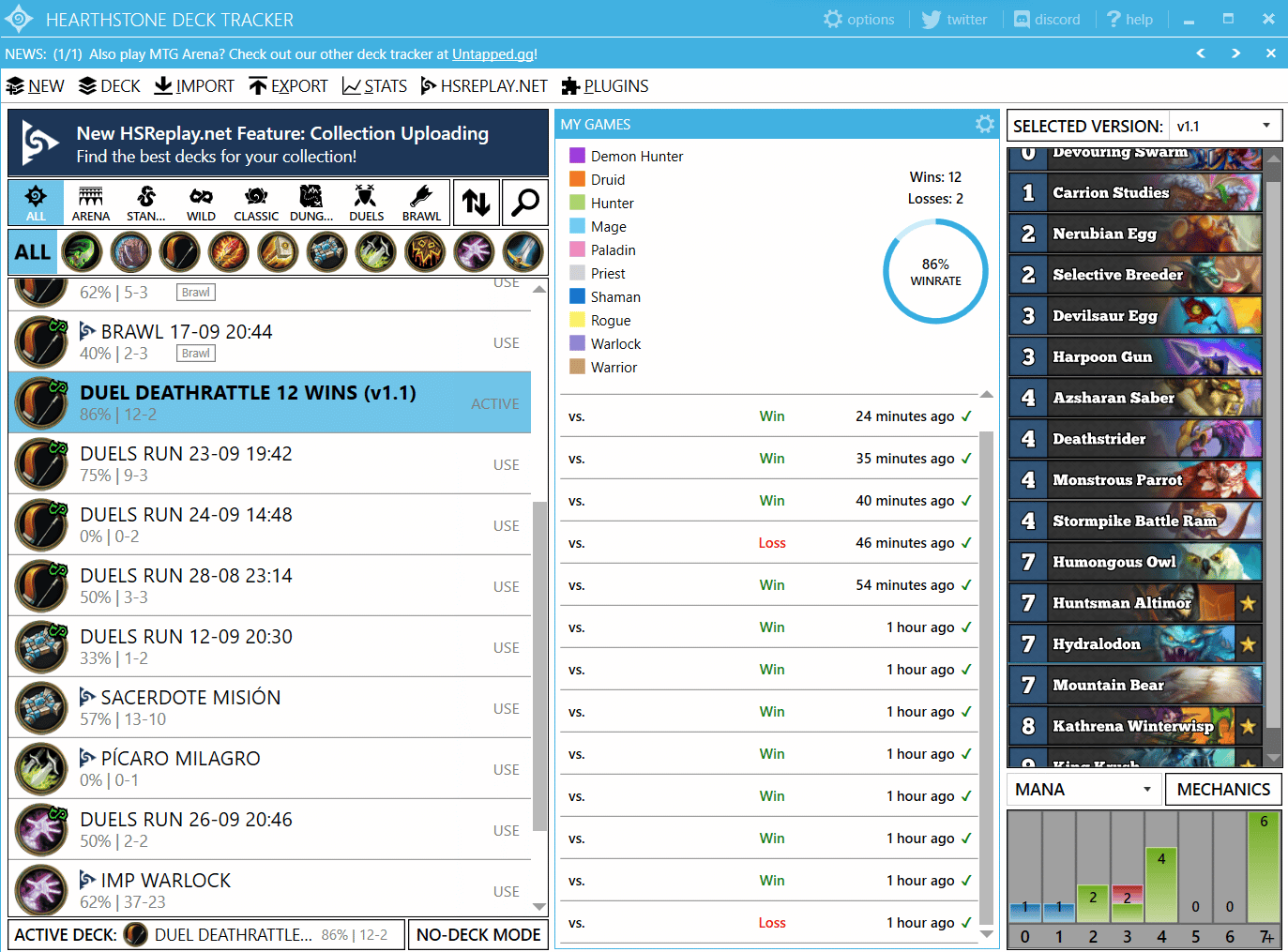Filter by Warrior sword class icon
1288x952 pixels.
click(523, 252)
